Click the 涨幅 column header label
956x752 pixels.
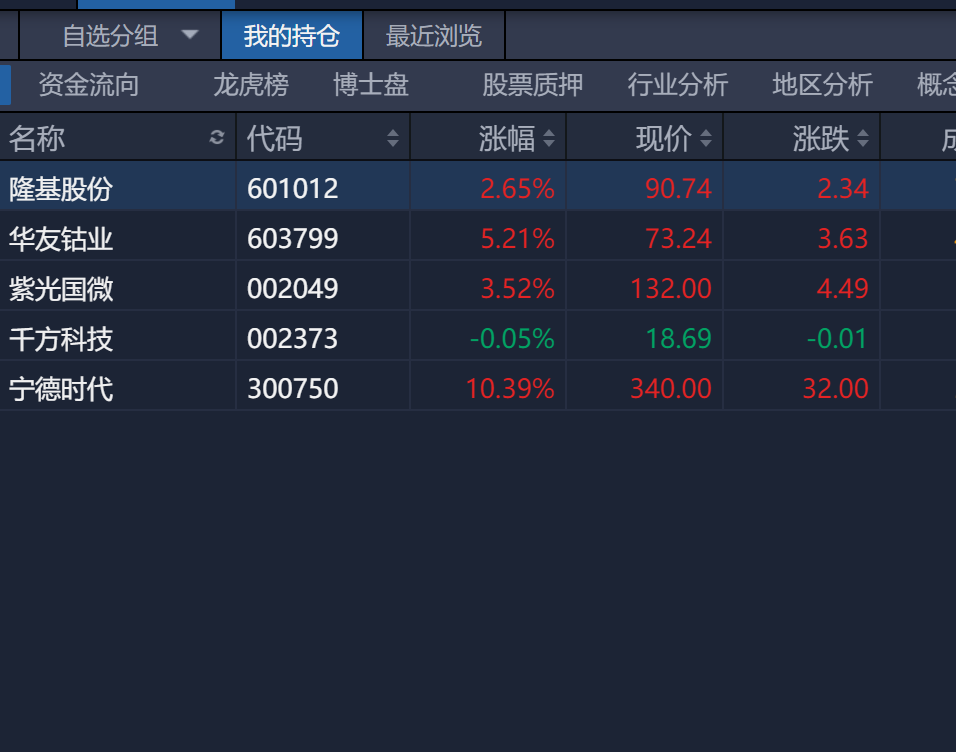pyautogui.click(x=507, y=138)
